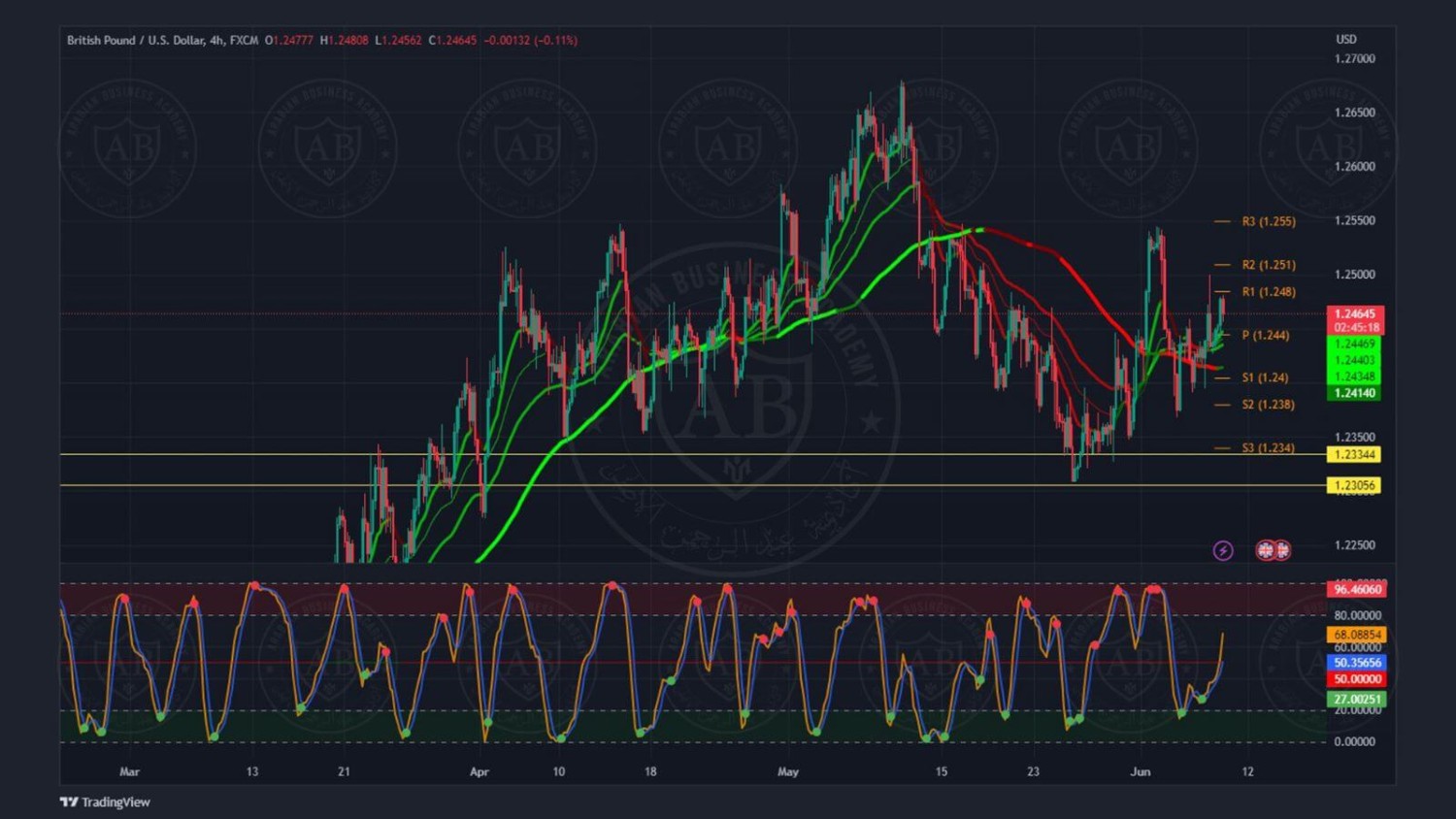Image resolution: width=1456 pixels, height=819 pixels.
Task: Click the 23 date label on time axis
Action: click(1033, 772)
